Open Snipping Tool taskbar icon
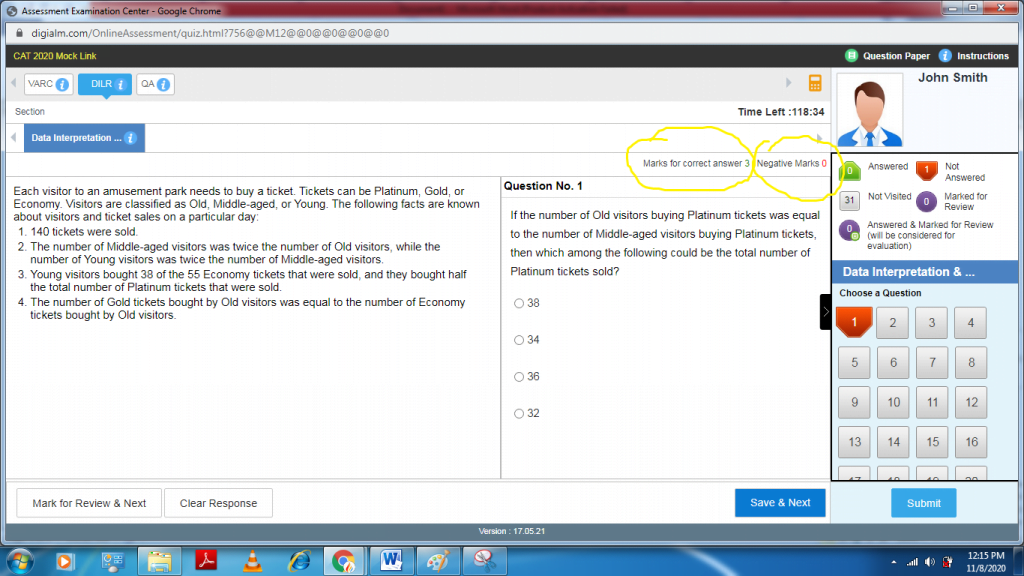Screen dimensions: 1024x576 point(485,560)
